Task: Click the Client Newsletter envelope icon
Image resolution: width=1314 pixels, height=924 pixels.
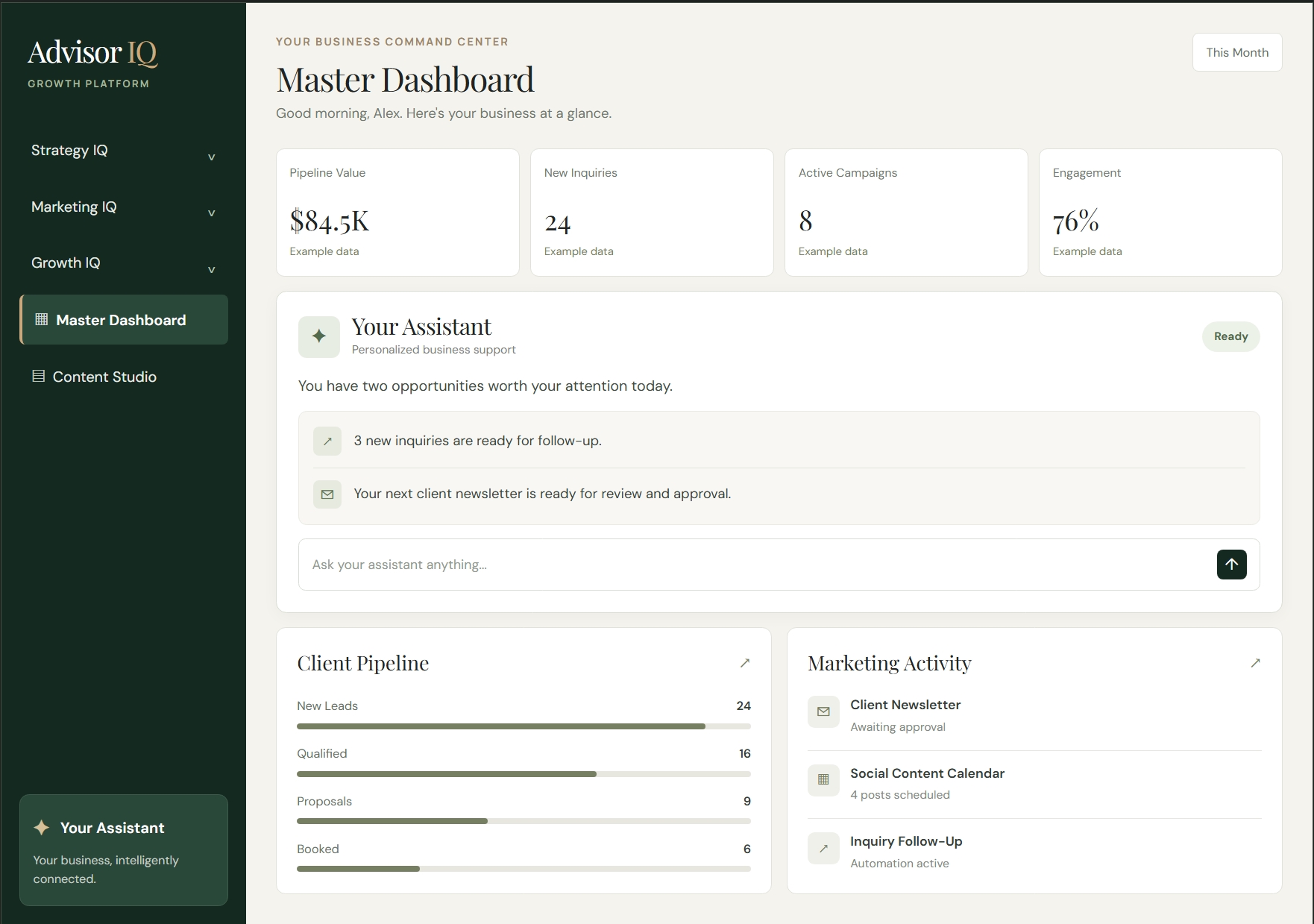Action: pos(823,711)
